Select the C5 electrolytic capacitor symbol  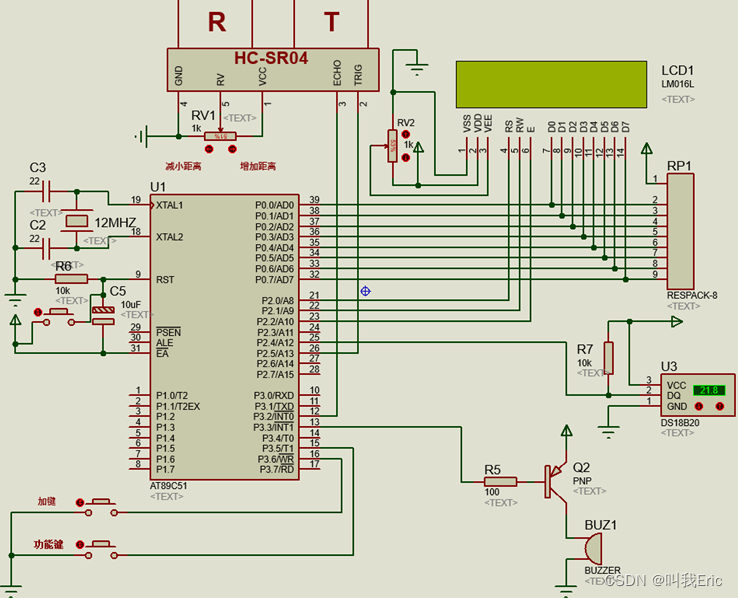[103, 316]
